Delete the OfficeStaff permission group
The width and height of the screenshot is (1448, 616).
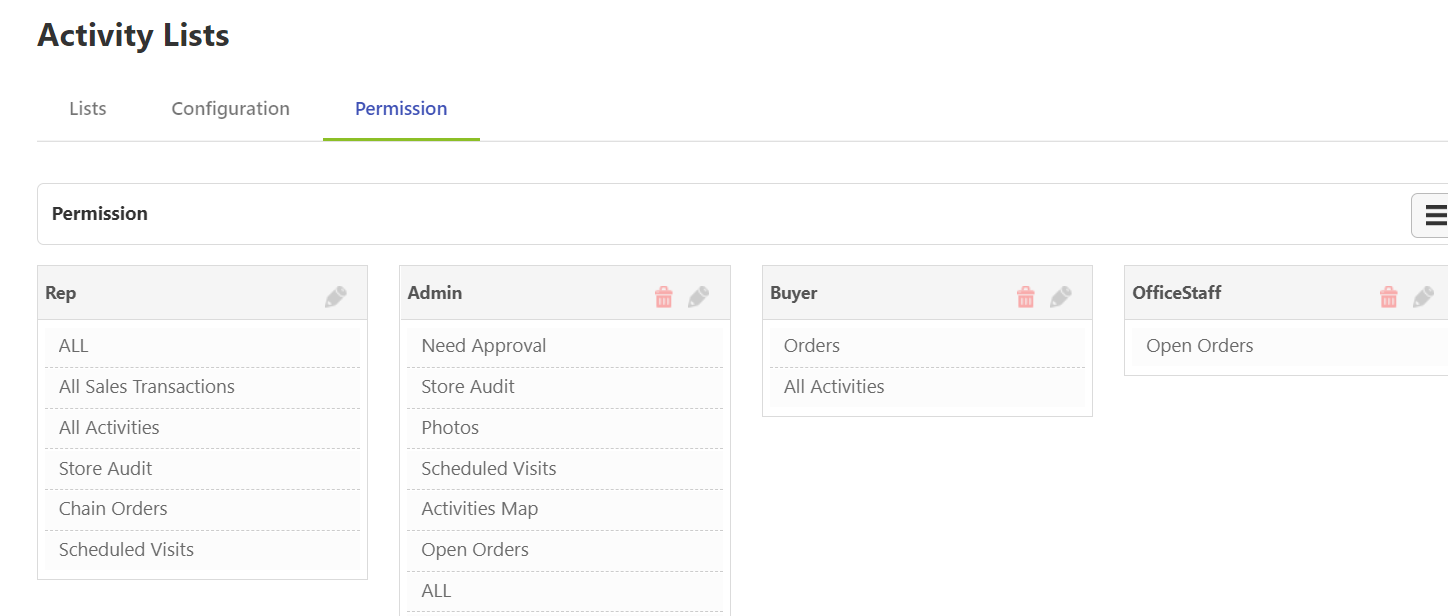click(x=1388, y=294)
